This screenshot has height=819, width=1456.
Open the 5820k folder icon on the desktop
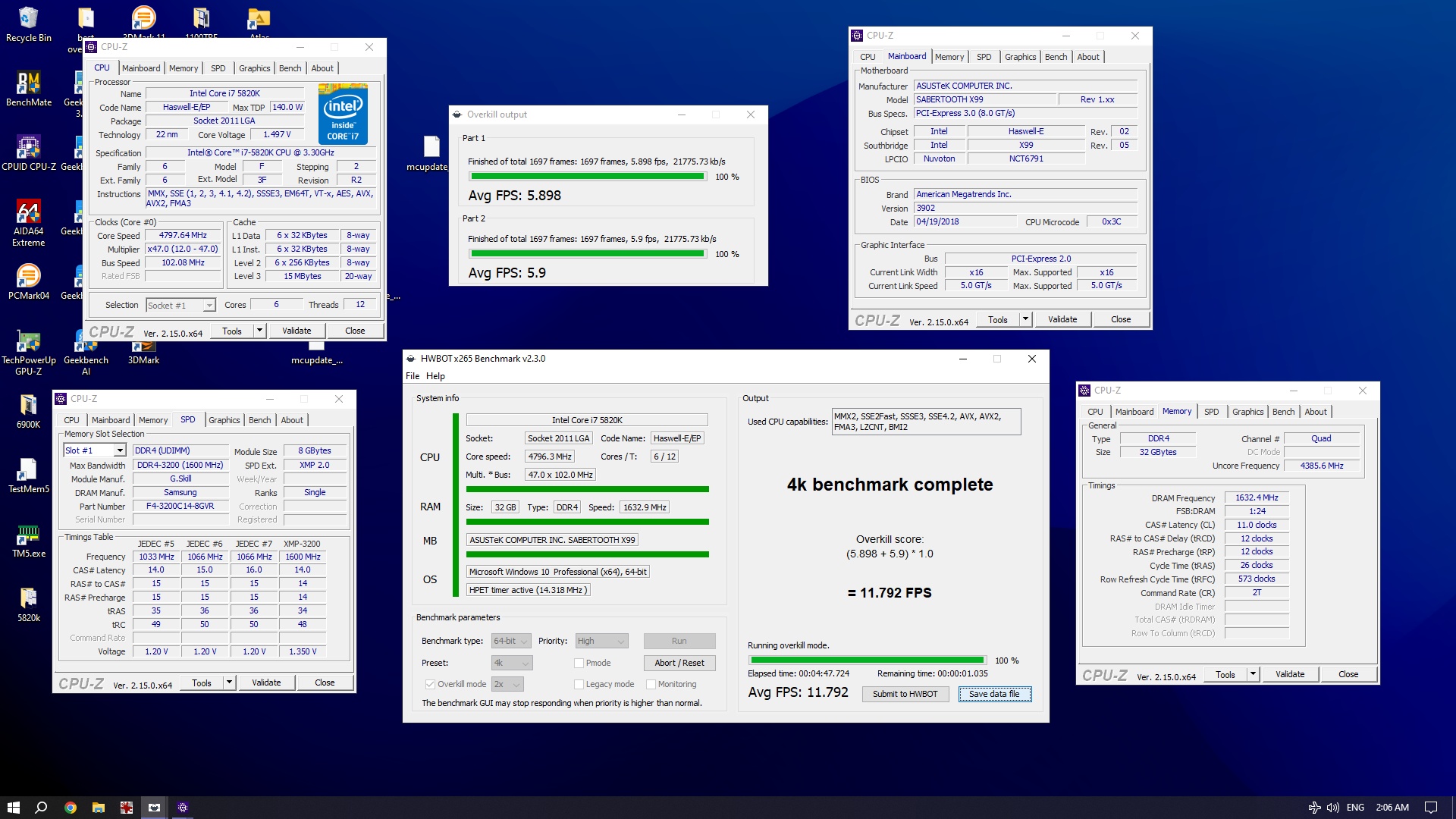[28, 604]
